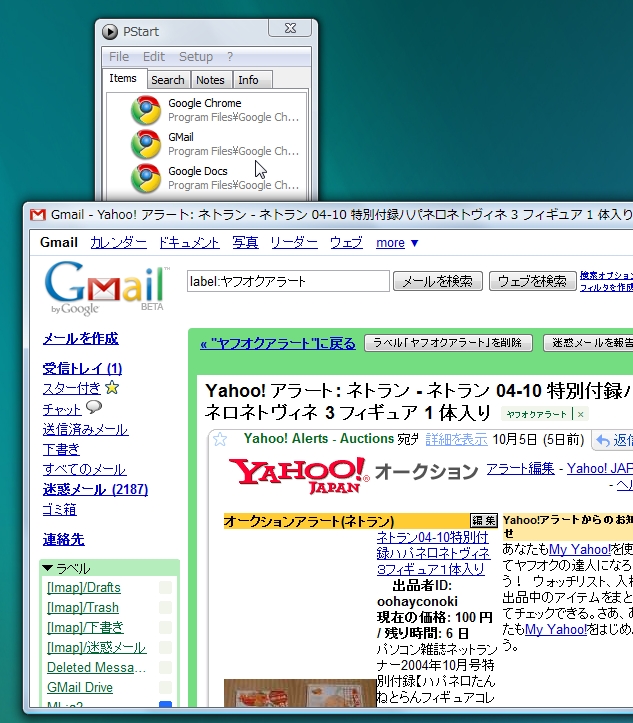Click 詳細を表示 link in message header
Image resolution: width=633 pixels, height=723 pixels.
[456, 439]
